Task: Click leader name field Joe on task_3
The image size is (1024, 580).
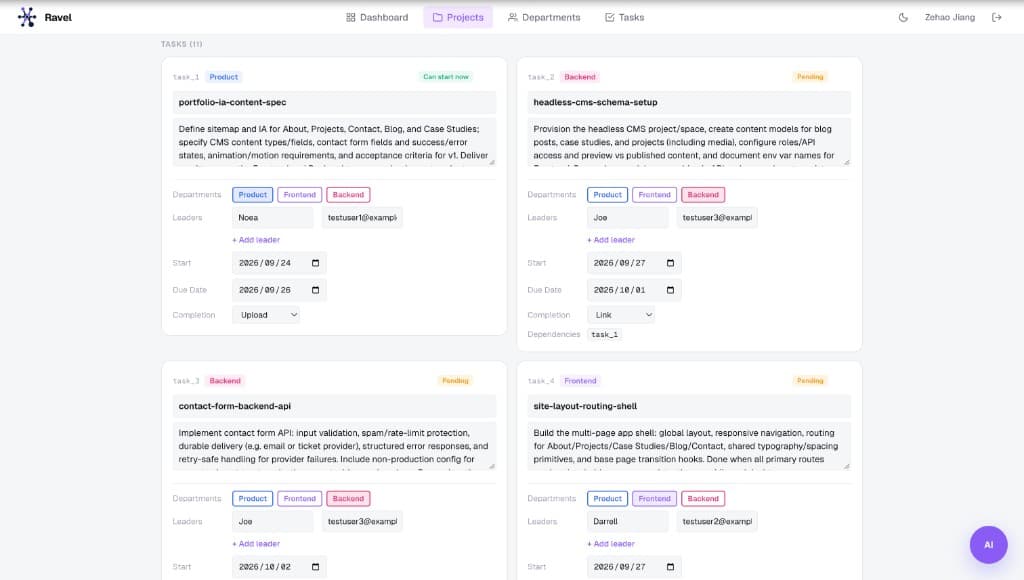Action: 273,521
